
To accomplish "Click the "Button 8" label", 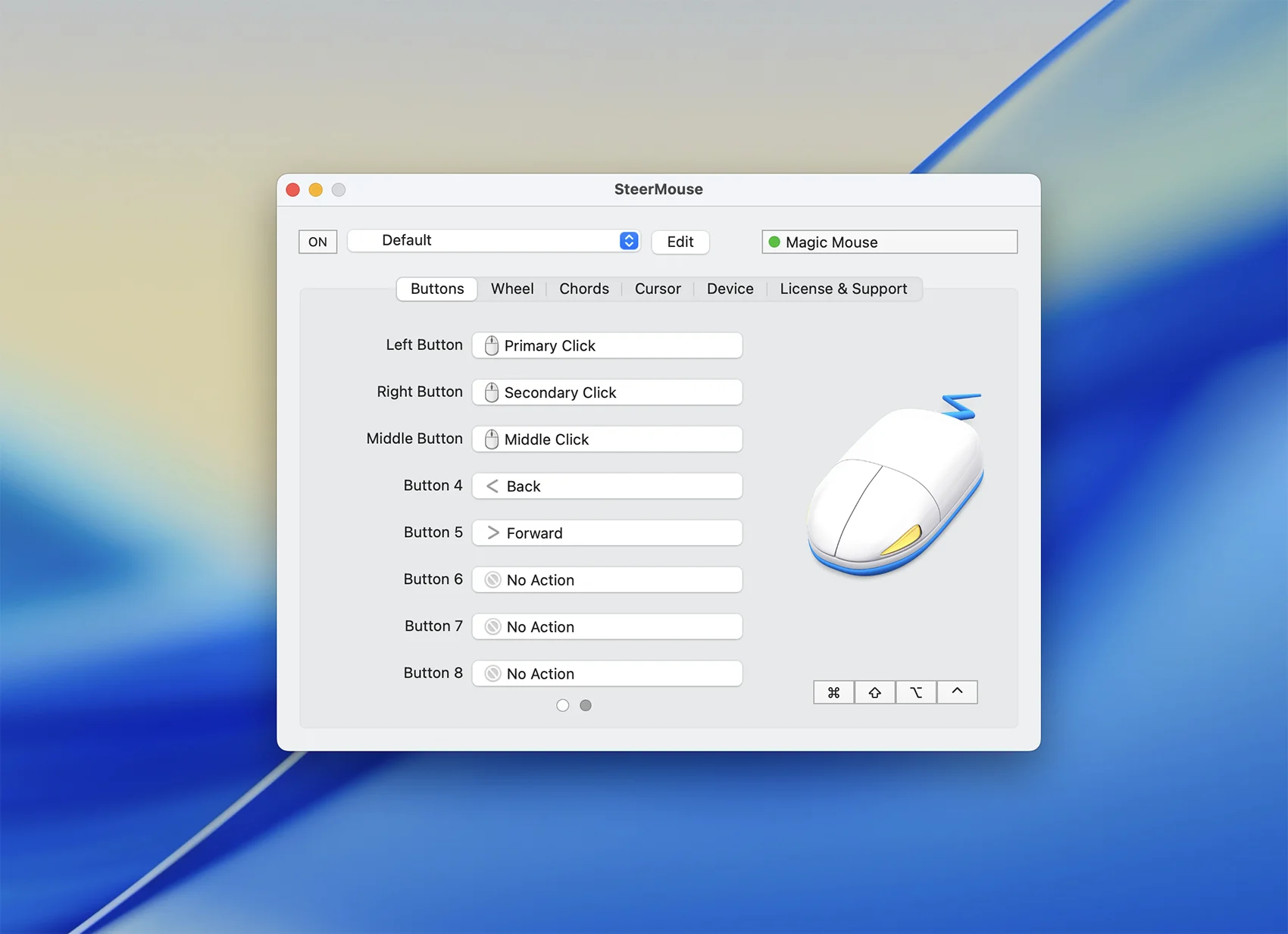I will pyautogui.click(x=433, y=673).
